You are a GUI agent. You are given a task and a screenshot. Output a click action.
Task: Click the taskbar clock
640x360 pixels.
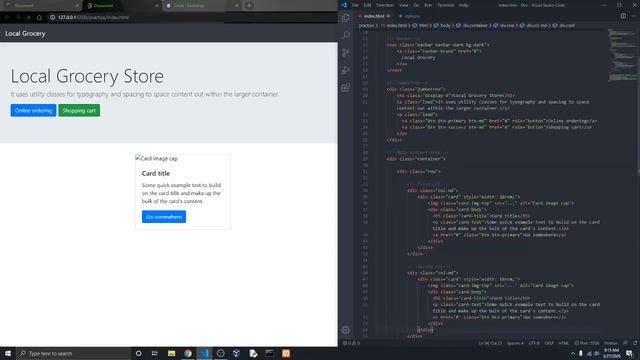pyautogui.click(x=611, y=353)
